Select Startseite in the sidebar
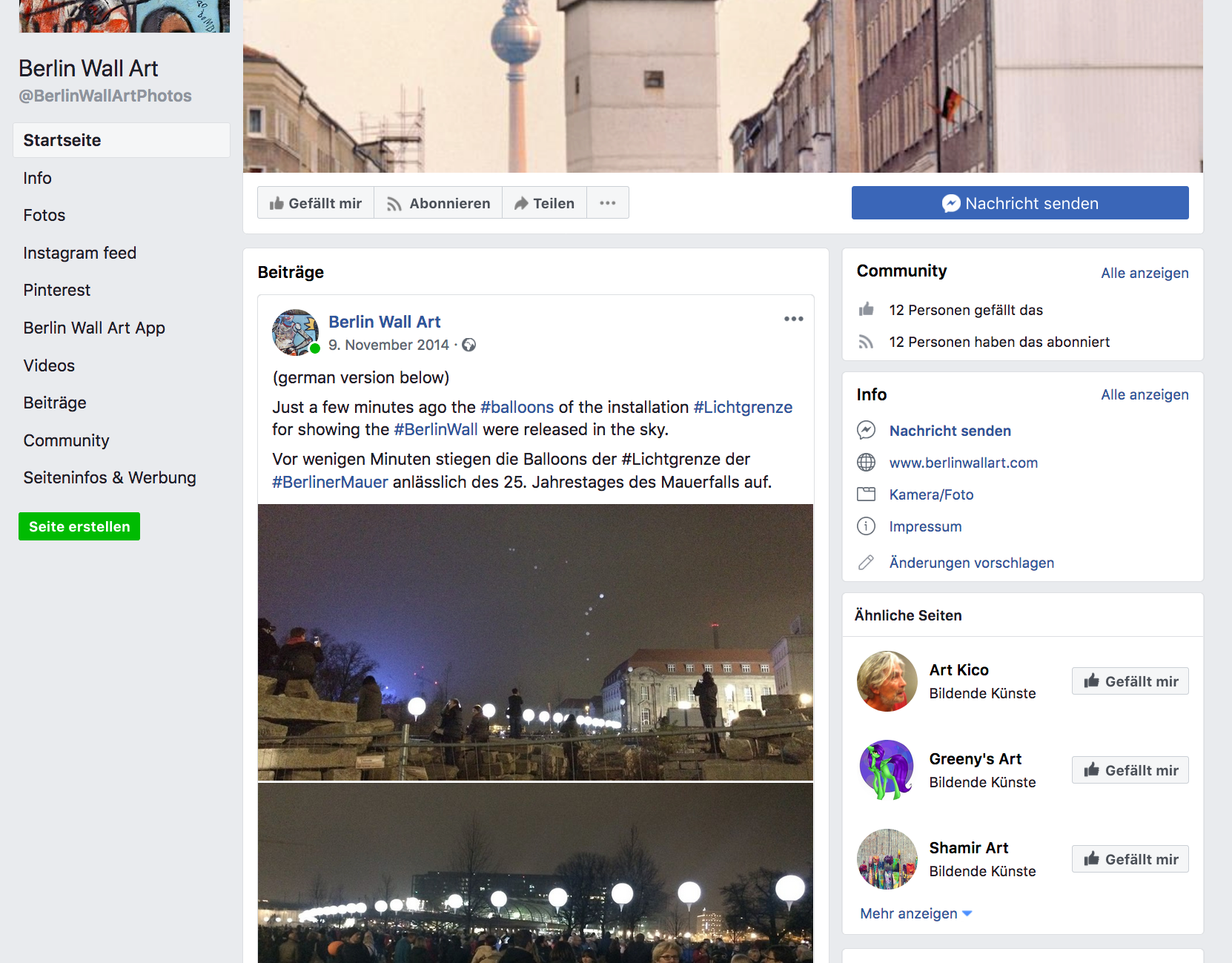The height and width of the screenshot is (963, 1232). (122, 140)
